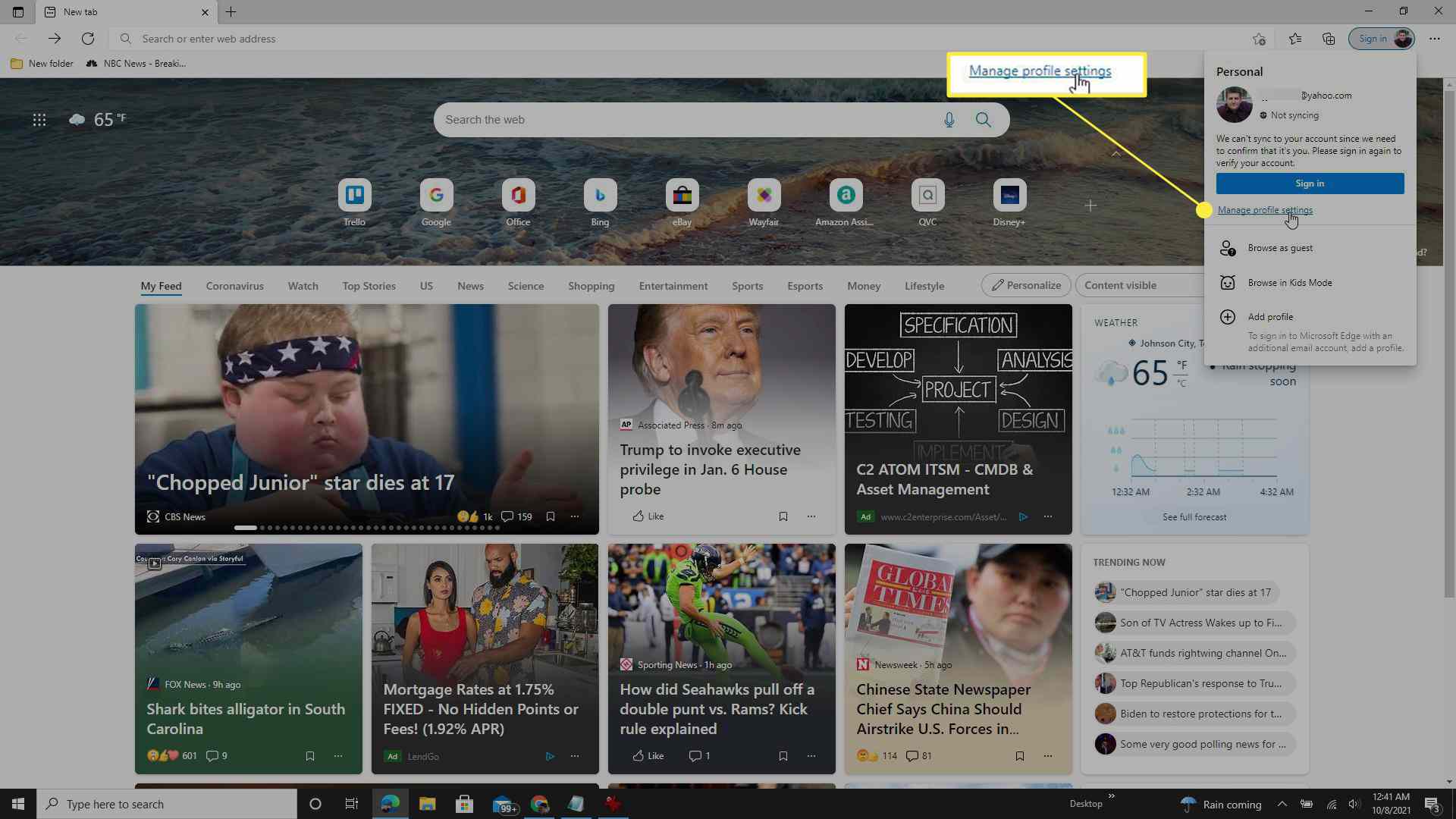The width and height of the screenshot is (1456, 819).
Task: Bookmark the Chopped Junior story
Action: 551,517
